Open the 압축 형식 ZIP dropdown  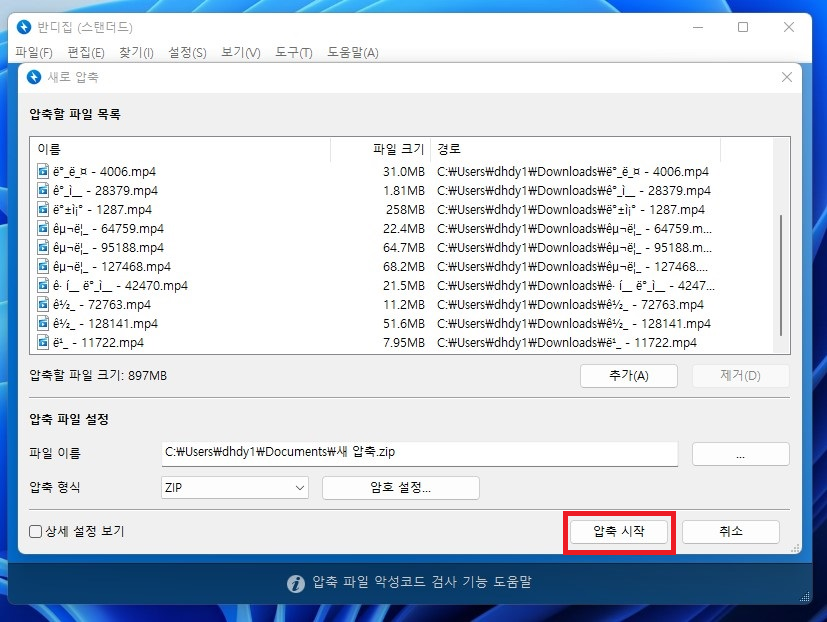pos(235,487)
